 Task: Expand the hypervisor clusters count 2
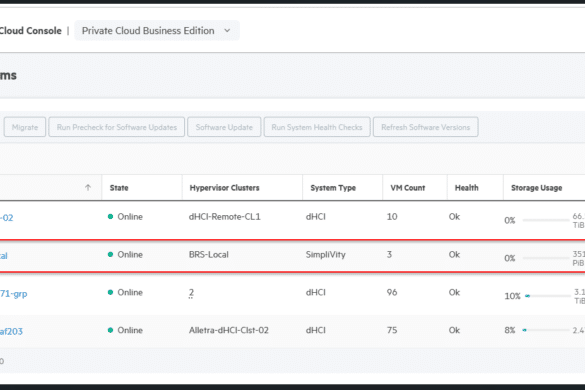click(191, 293)
